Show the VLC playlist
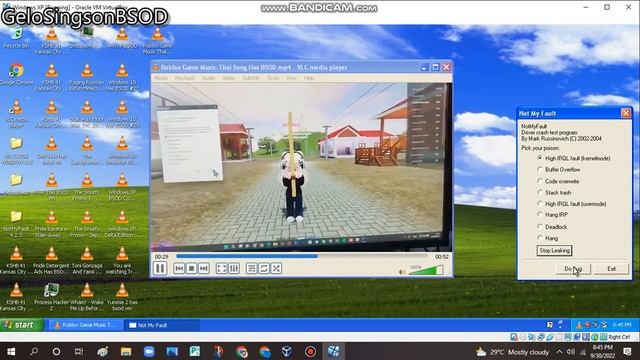Viewport: 640px width, 360px height. click(x=251, y=268)
